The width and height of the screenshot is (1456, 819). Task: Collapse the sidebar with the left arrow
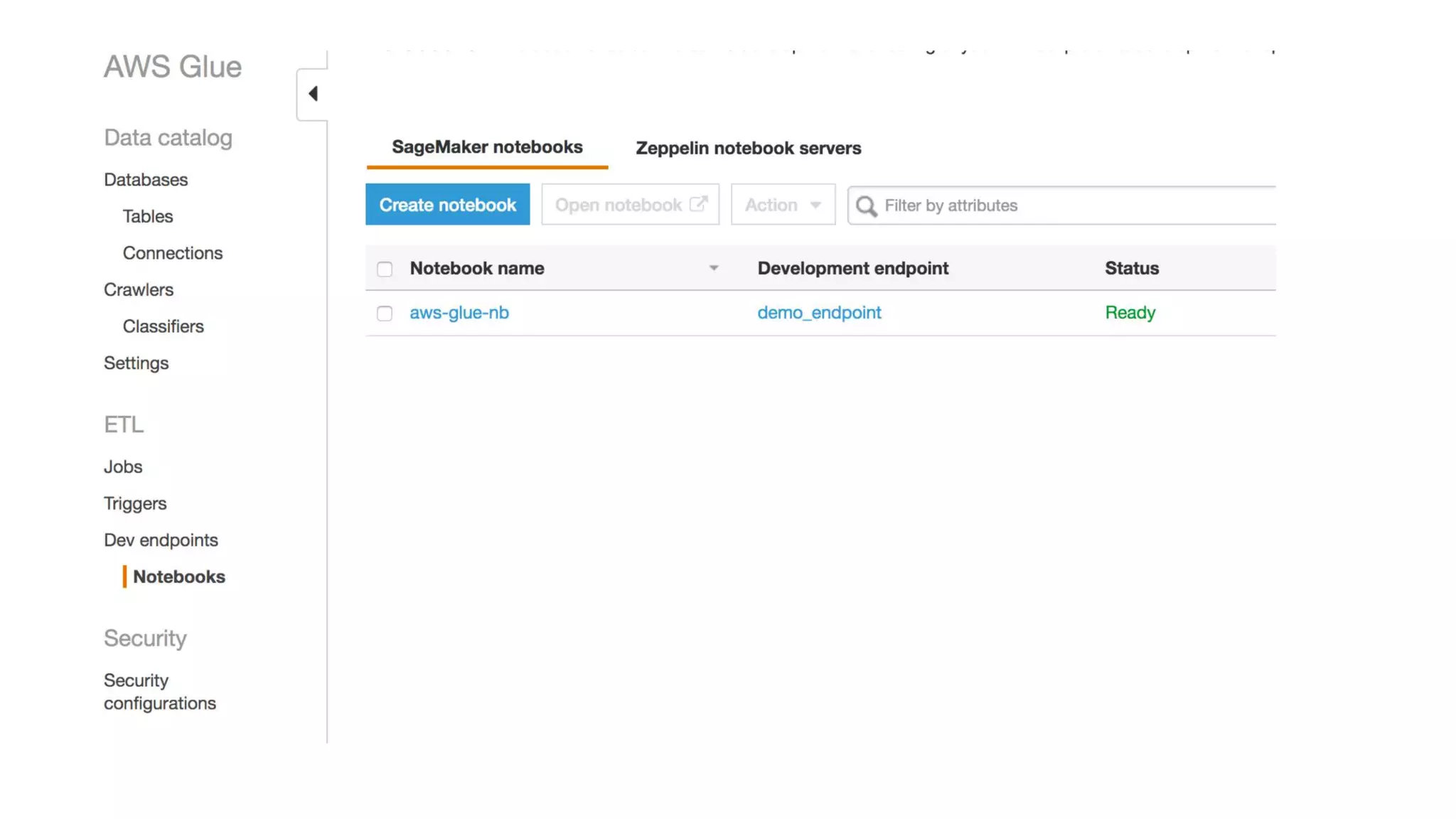point(313,94)
